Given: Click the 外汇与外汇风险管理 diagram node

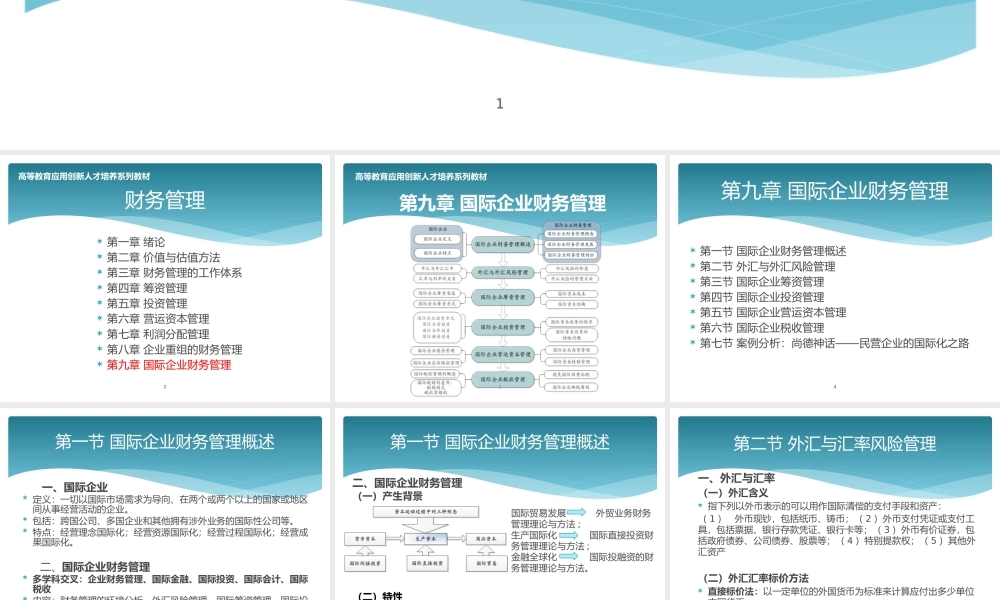Looking at the screenshot, I should 503,272.
